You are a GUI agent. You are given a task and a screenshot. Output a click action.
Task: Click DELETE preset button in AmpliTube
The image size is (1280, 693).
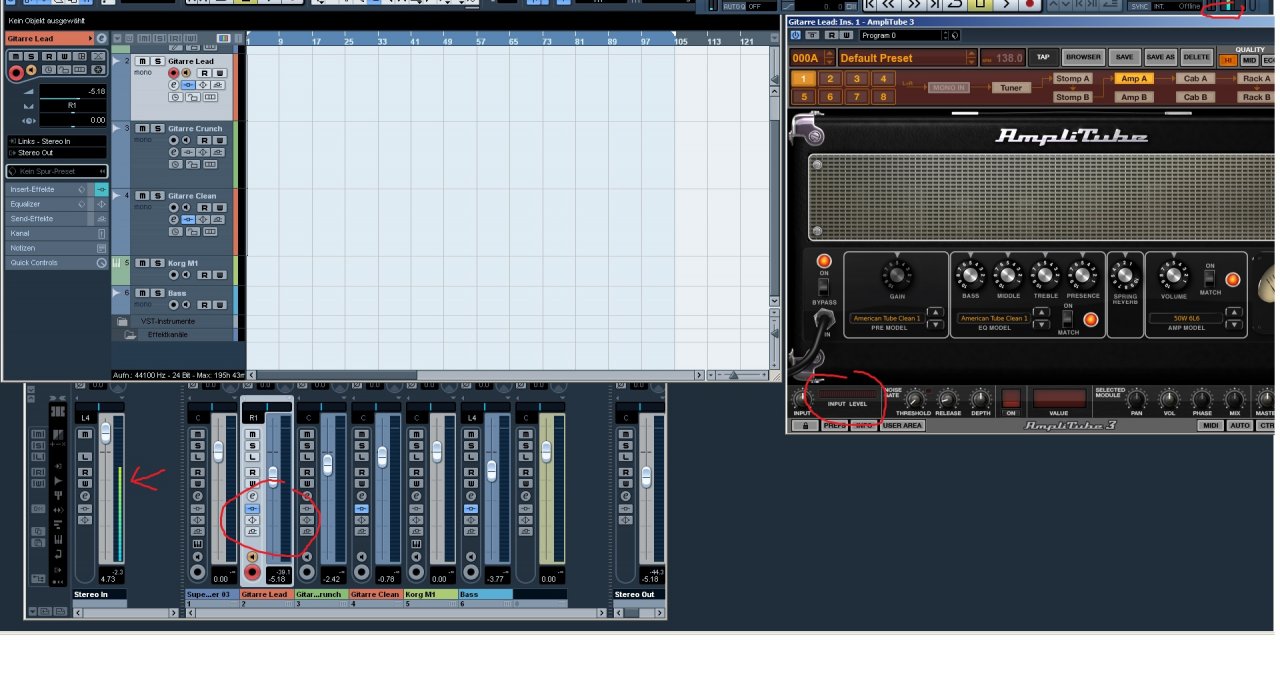coord(1196,57)
